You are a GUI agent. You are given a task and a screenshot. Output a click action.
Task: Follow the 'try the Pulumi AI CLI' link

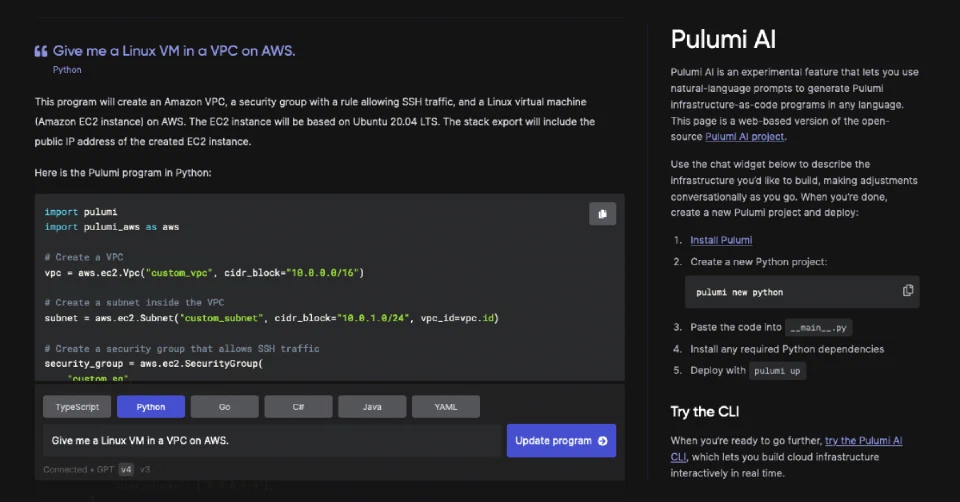pos(786,448)
